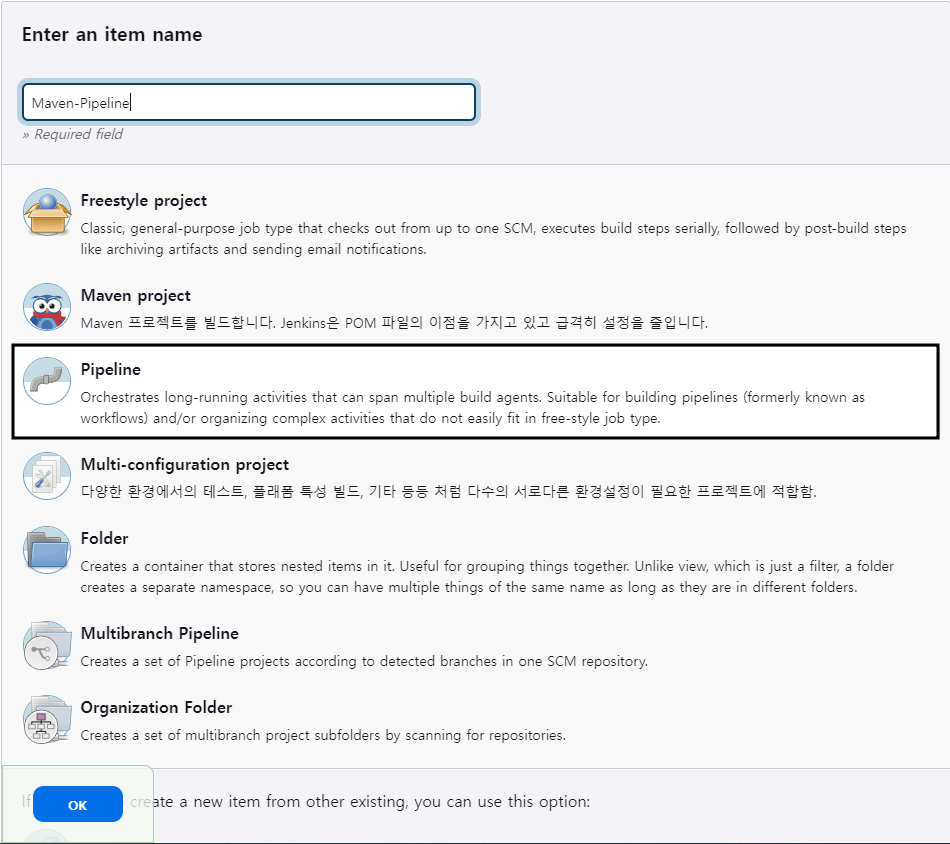Click the Freestyle project description text
The height and width of the screenshot is (844, 950).
[x=493, y=239]
